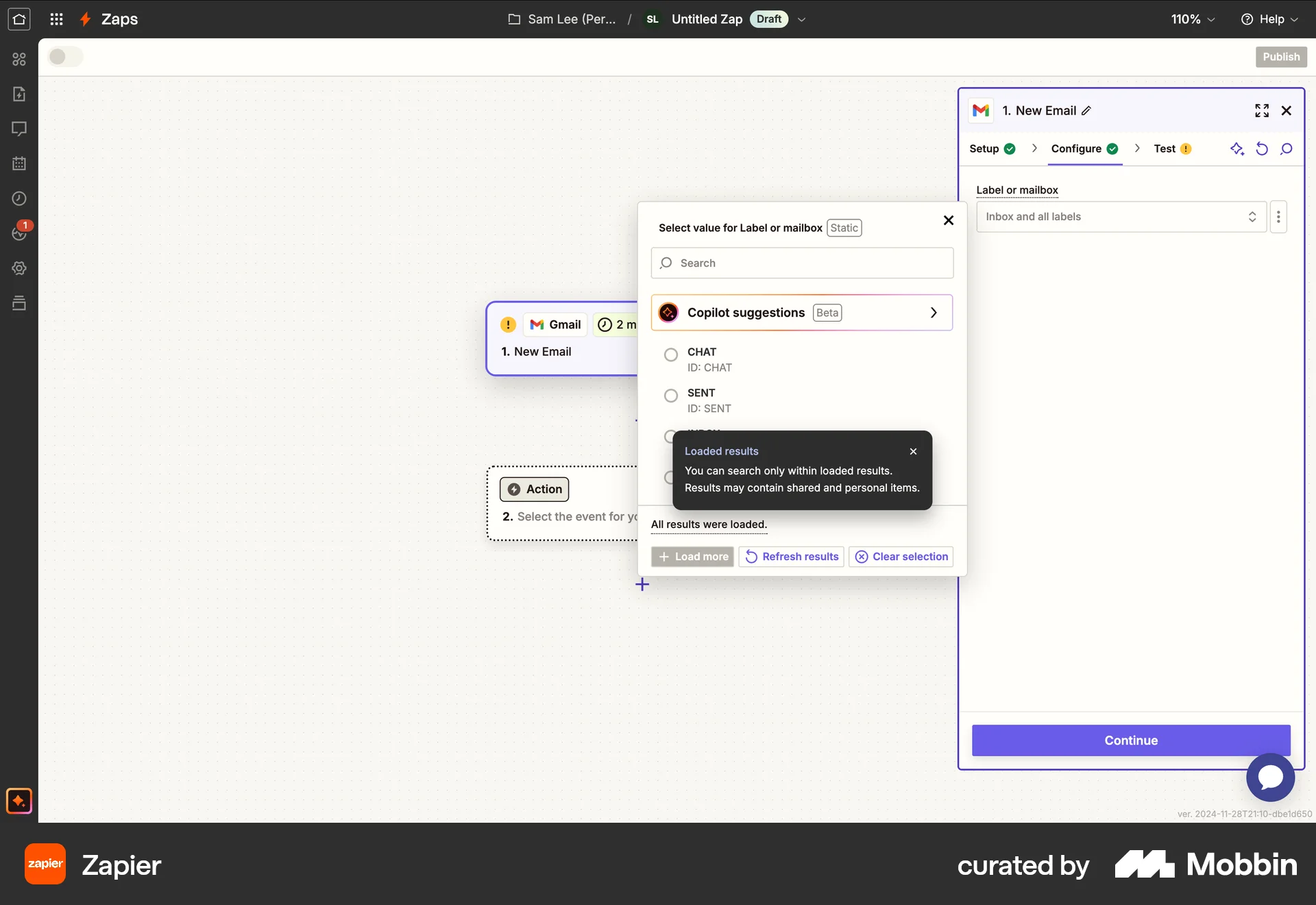This screenshot has height=905, width=1316.
Task: Click the search icon next to the refresh icon
Action: [1287, 149]
